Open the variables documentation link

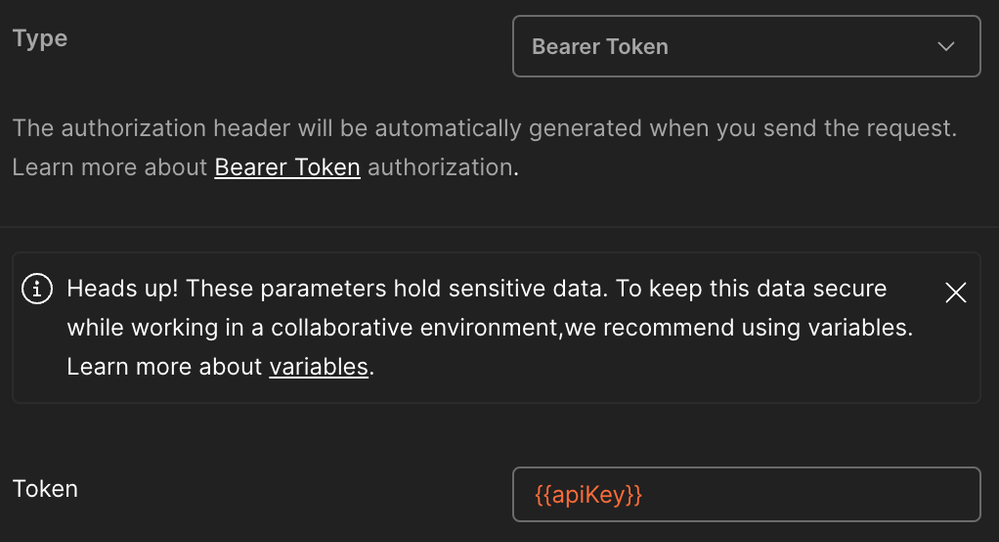pyautogui.click(x=318, y=367)
